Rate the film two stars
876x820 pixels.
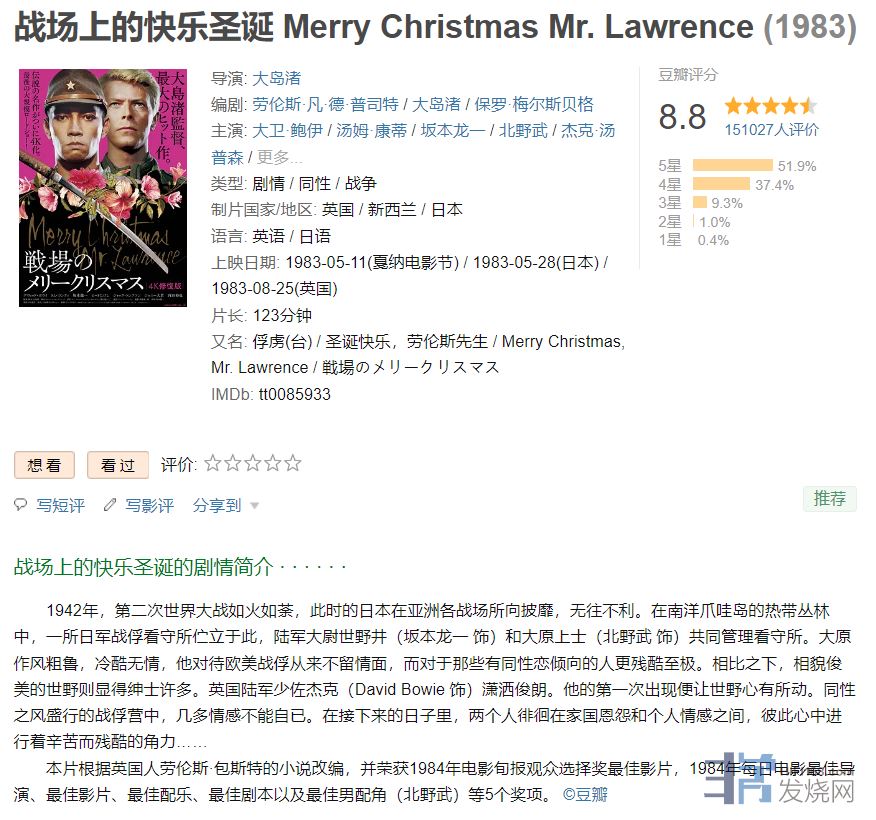[233, 463]
